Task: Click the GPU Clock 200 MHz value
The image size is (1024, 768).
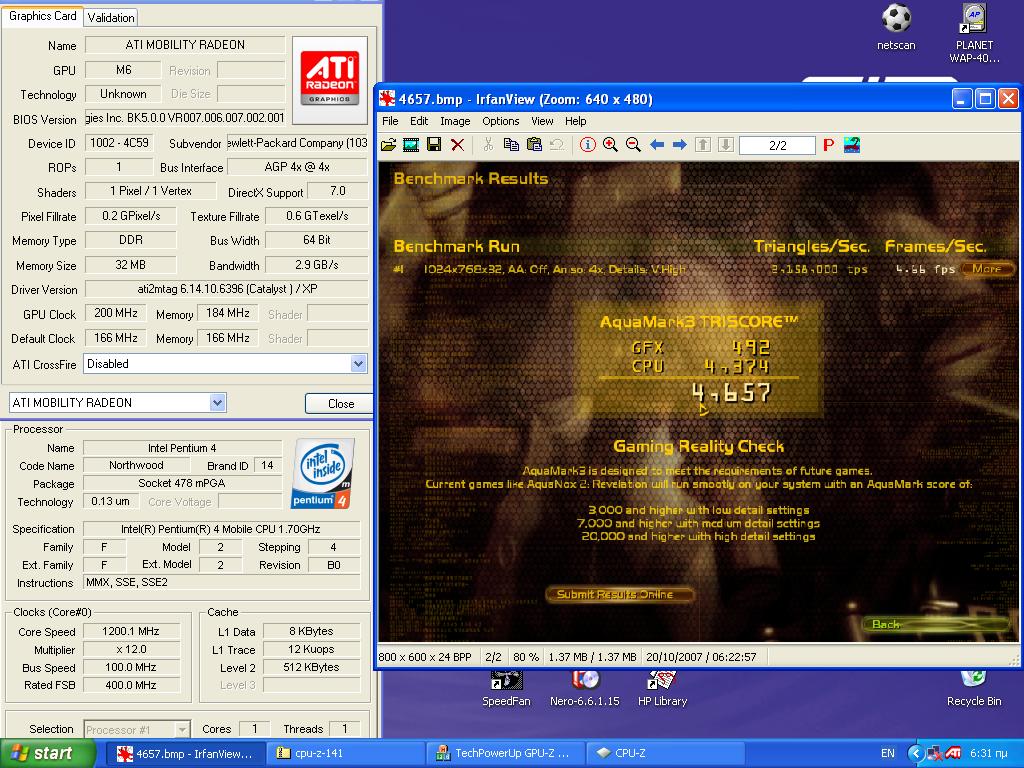Action: (116, 313)
